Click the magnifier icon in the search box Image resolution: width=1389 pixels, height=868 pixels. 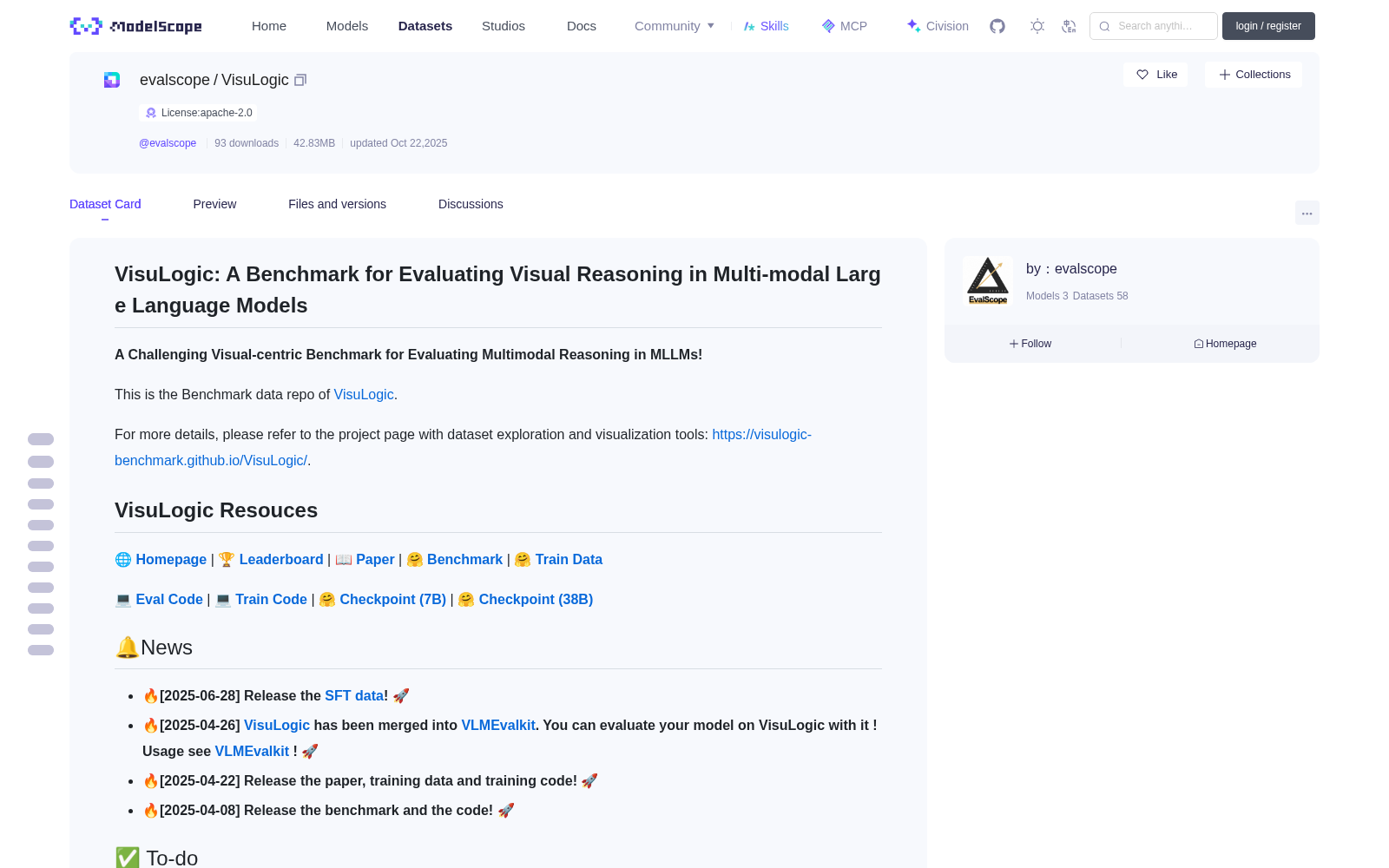coord(1104,26)
